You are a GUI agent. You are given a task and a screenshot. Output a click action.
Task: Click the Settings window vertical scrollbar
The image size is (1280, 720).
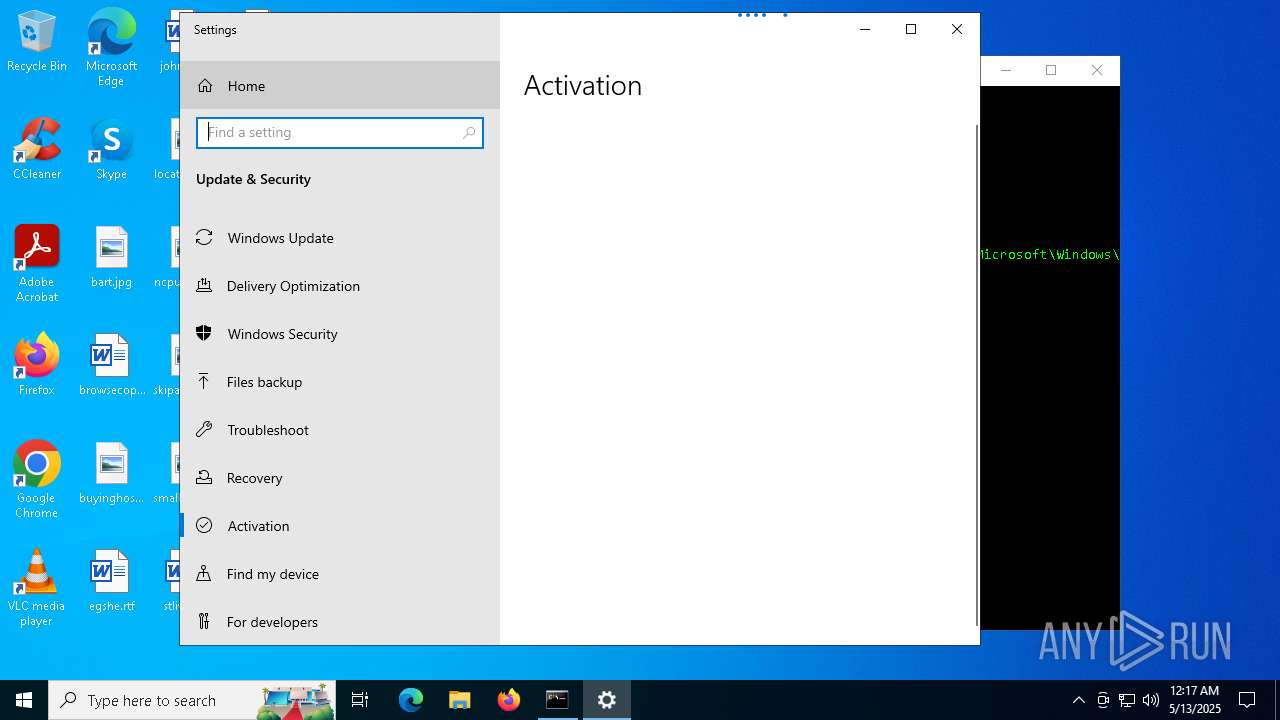coord(977,375)
